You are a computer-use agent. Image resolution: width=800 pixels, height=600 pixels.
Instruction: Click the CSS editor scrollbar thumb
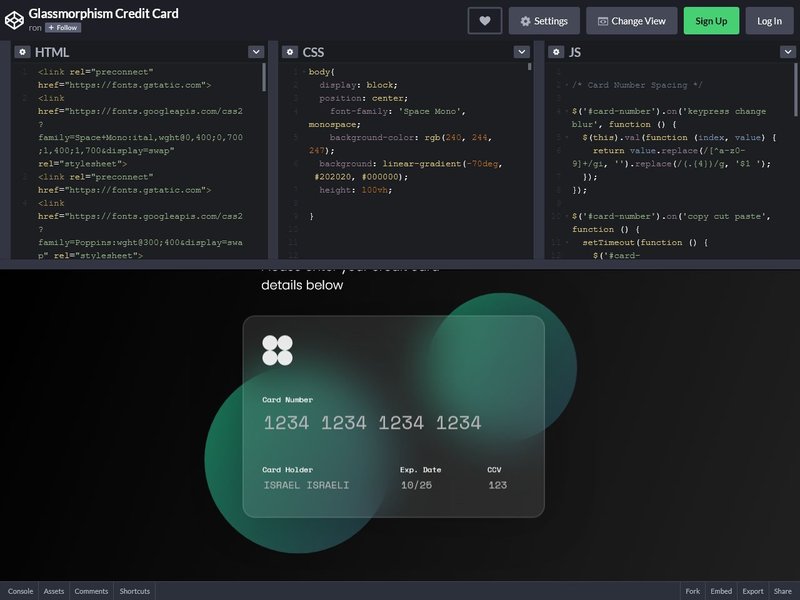tap(530, 66)
